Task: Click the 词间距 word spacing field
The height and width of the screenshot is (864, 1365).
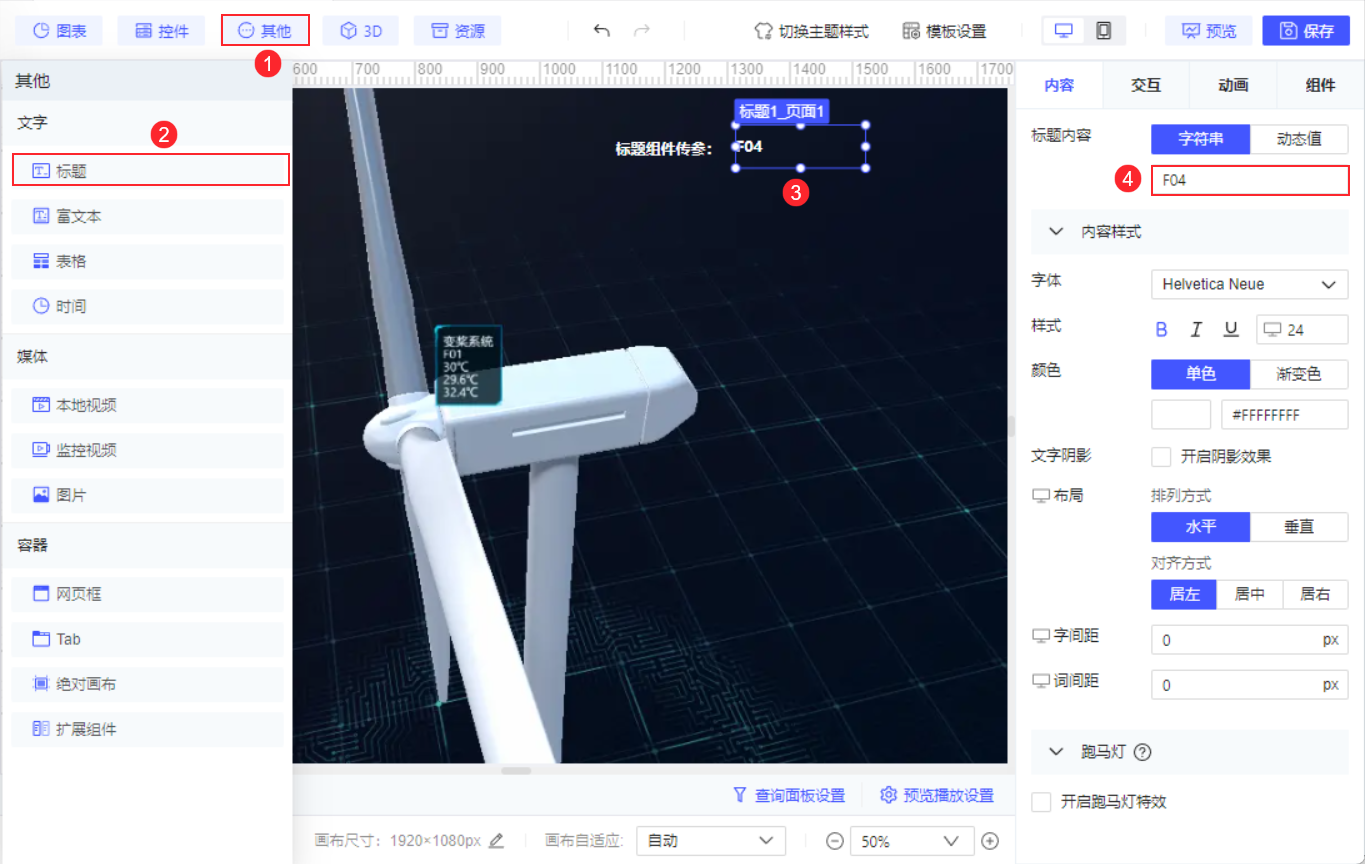Action: pos(1250,685)
